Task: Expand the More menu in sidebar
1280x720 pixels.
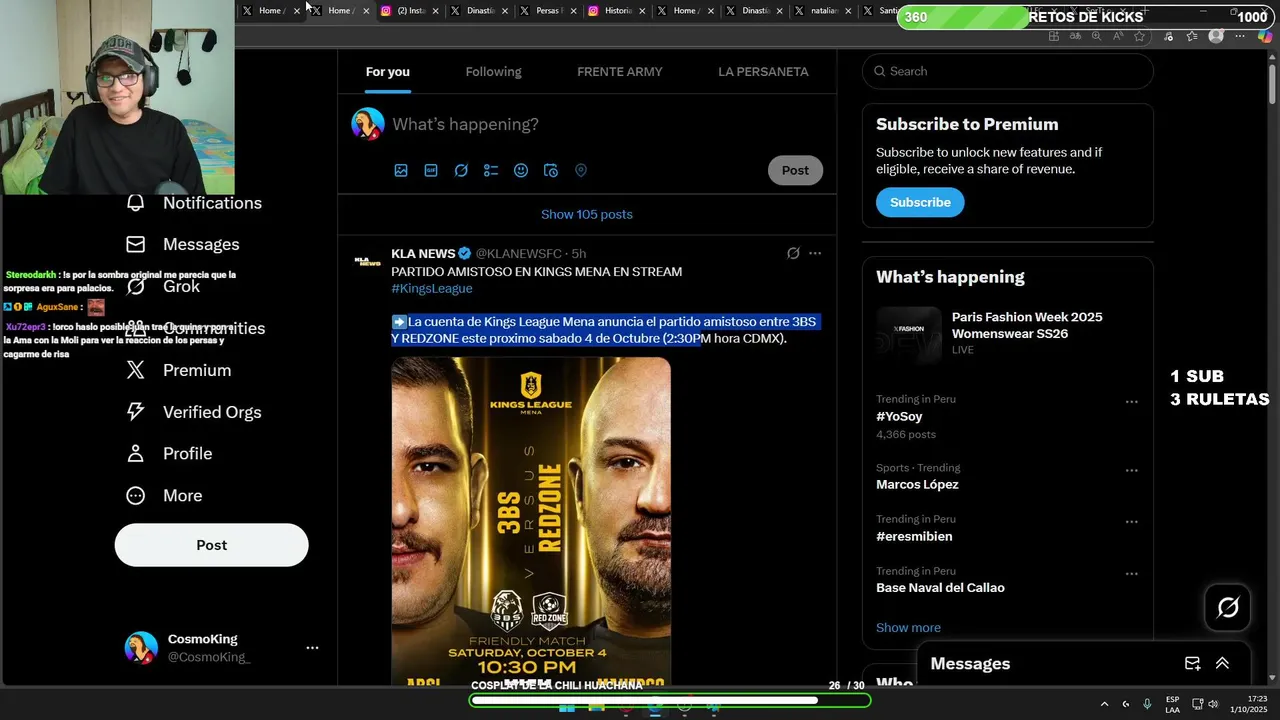Action: coord(182,496)
